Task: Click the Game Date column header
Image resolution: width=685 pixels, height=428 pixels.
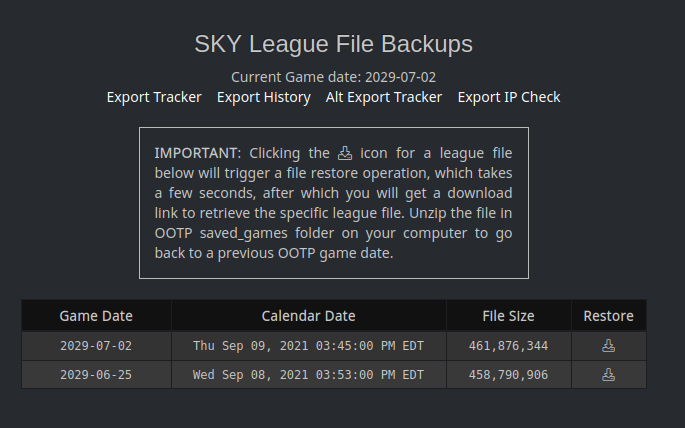Action: tap(96, 316)
